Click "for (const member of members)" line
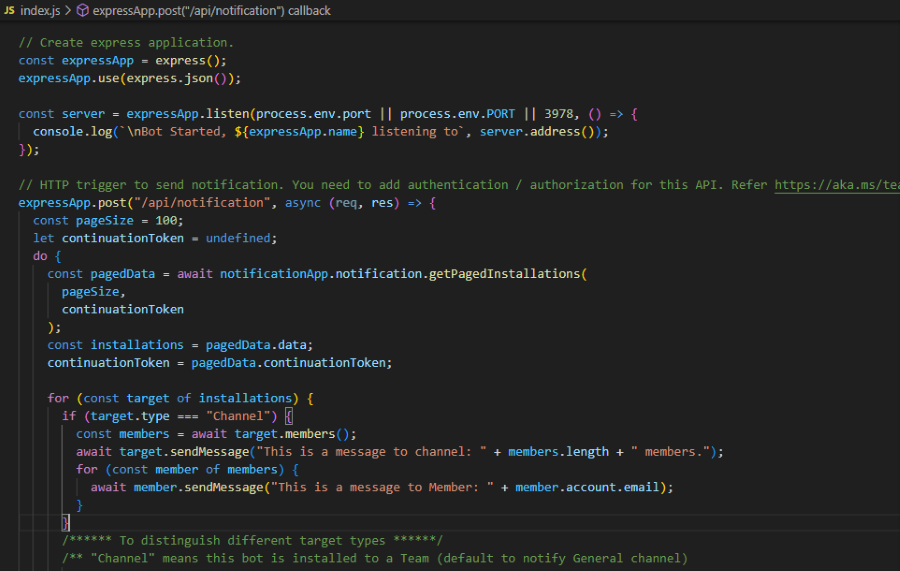This screenshot has height=571, width=900. [187, 469]
